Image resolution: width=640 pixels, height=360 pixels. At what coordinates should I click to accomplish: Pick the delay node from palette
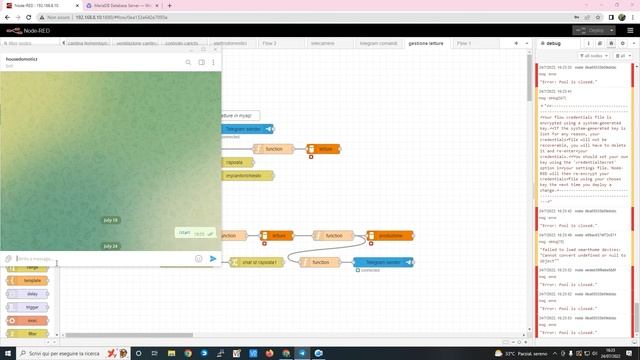28,294
